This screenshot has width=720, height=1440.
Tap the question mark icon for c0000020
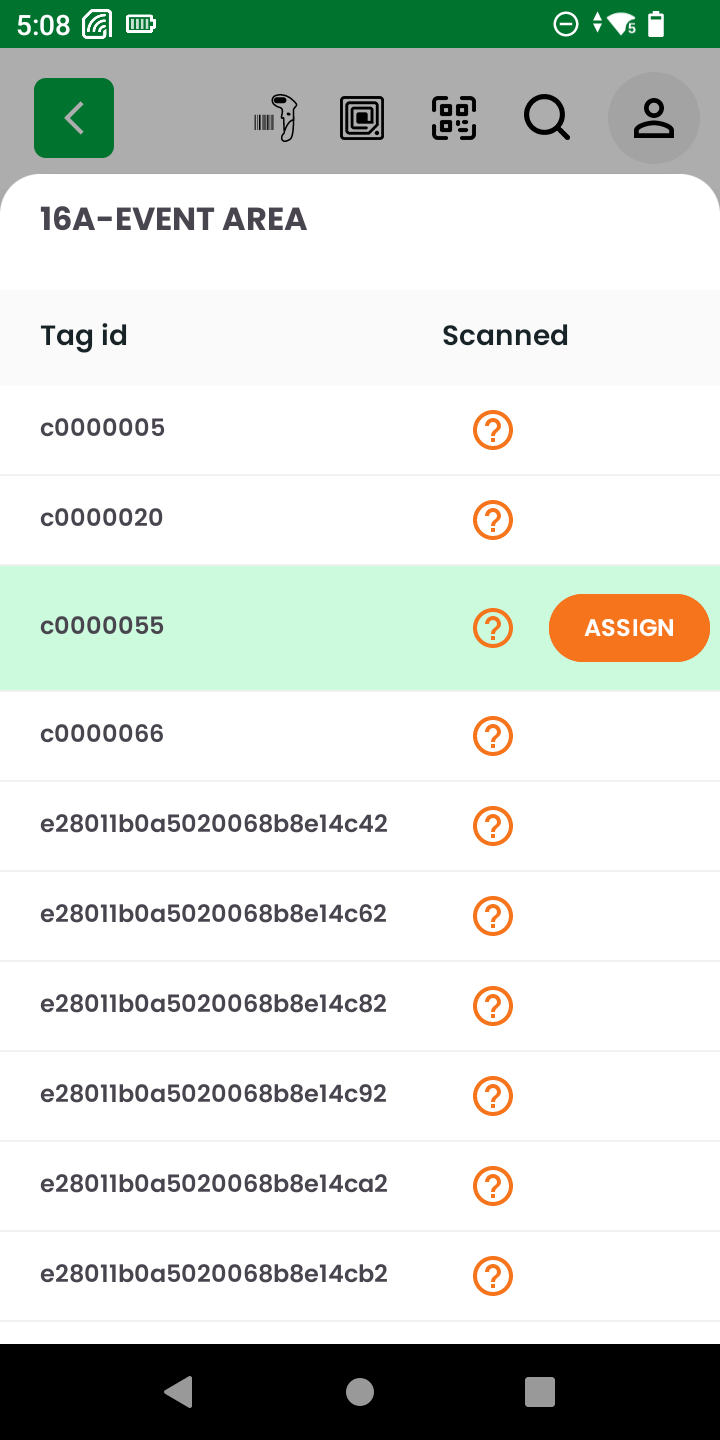coord(492,520)
